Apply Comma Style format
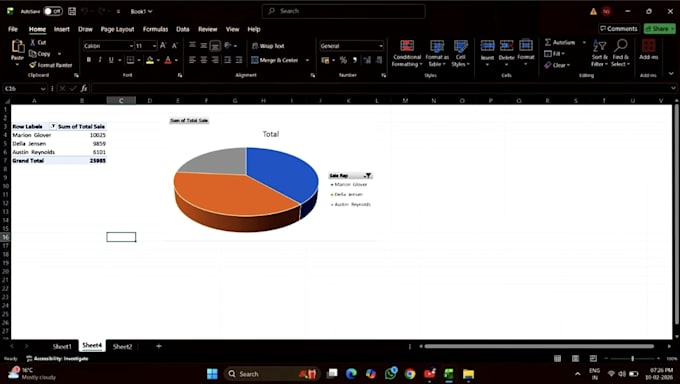 pyautogui.click(x=355, y=60)
